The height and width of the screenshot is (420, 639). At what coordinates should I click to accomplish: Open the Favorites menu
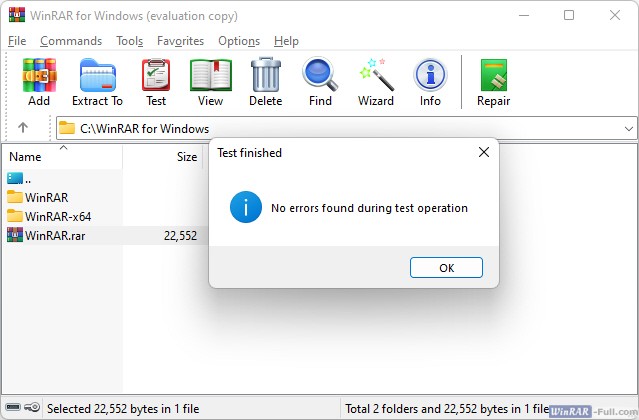pos(180,41)
